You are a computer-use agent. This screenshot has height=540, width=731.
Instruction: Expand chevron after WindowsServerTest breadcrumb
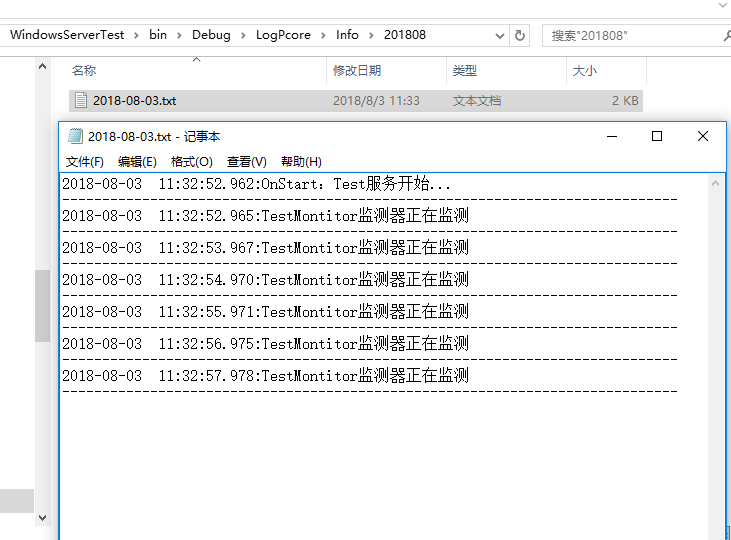[136, 35]
